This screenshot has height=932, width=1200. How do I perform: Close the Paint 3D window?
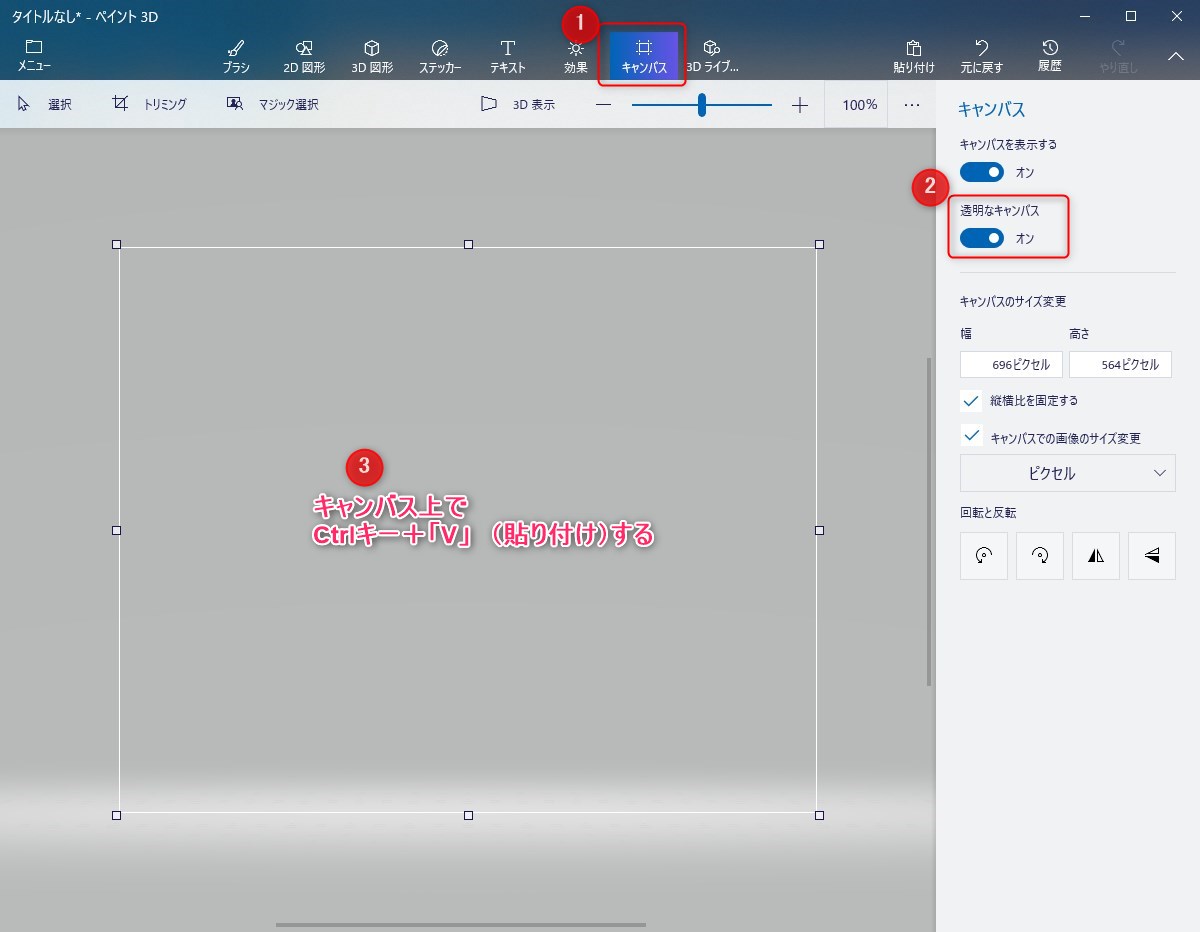point(1176,16)
